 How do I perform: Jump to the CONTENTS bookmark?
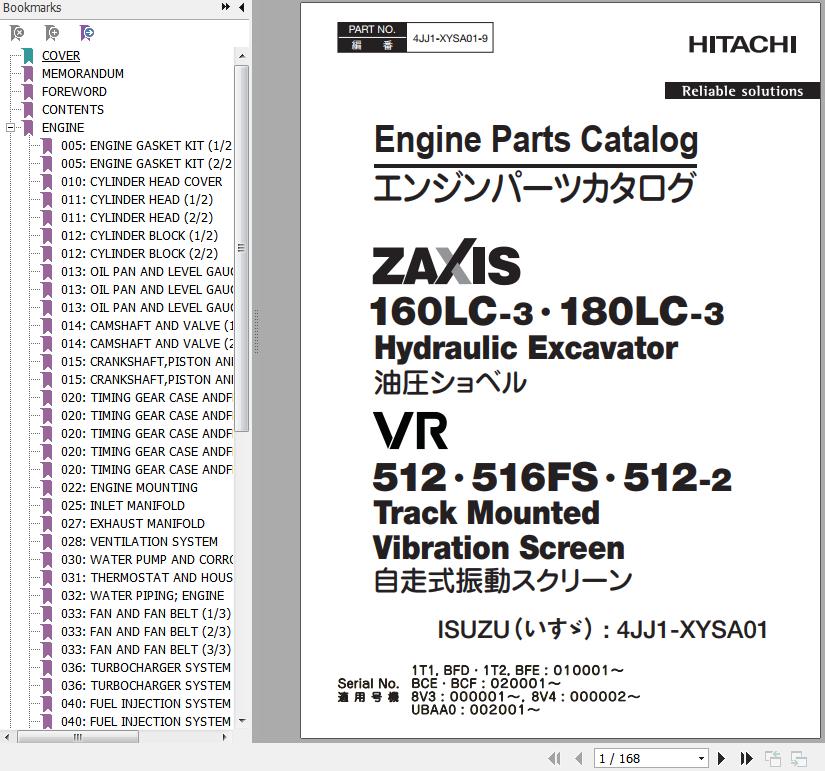coord(72,110)
